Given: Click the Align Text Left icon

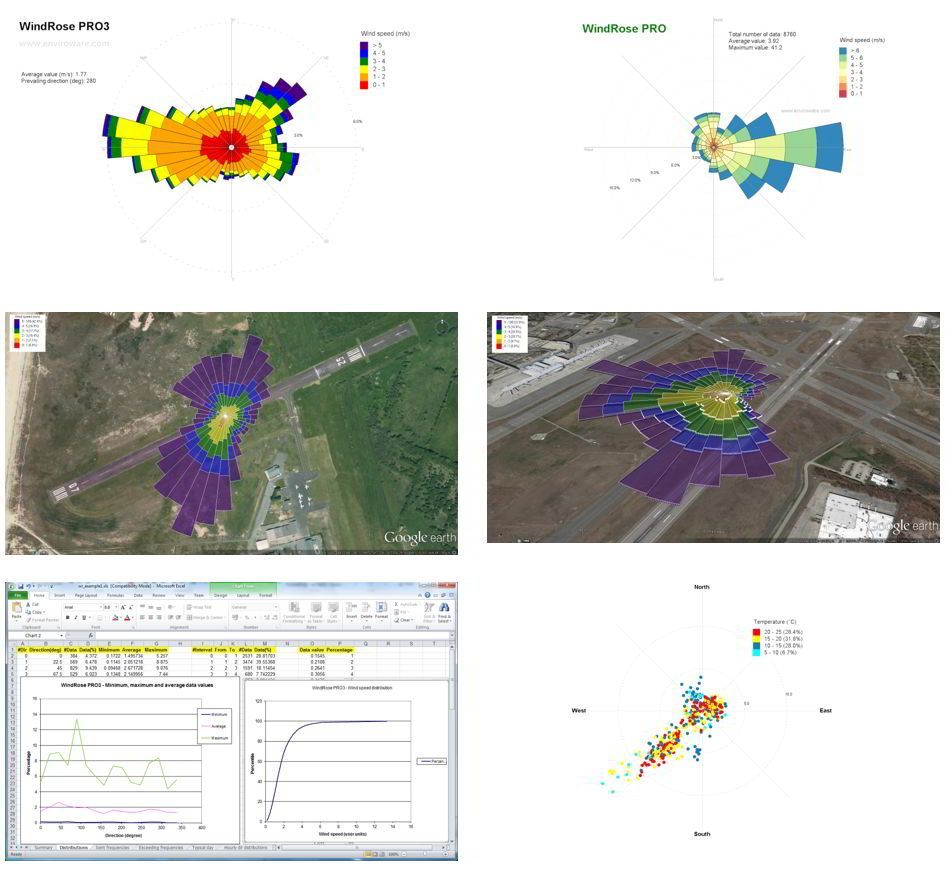Looking at the screenshot, I should (142, 617).
